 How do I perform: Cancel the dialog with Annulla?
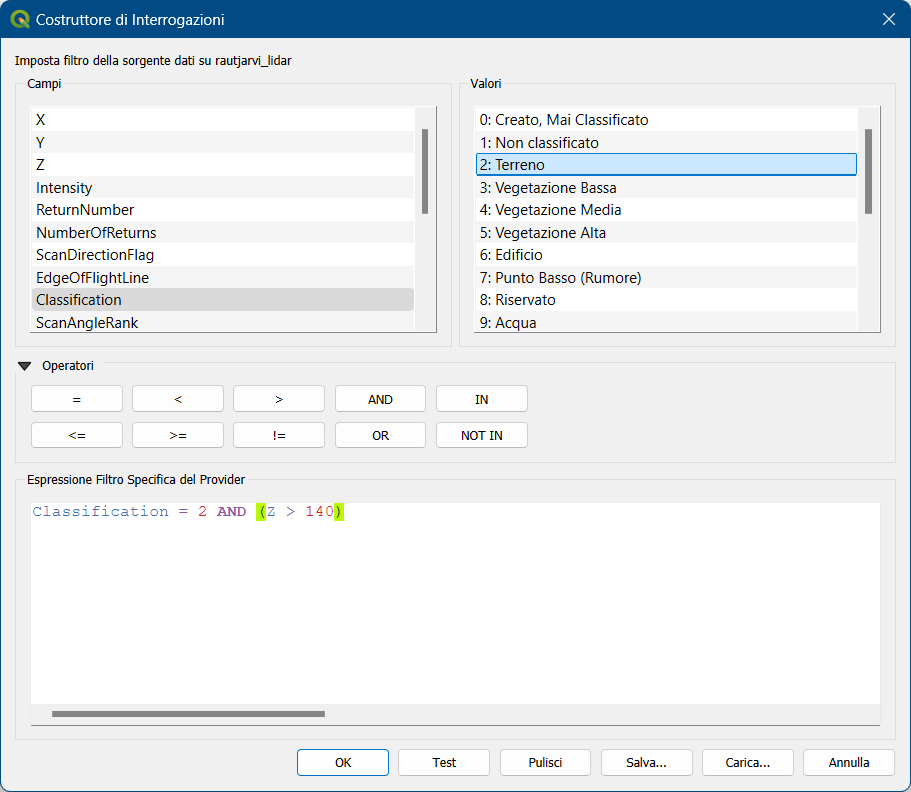(x=849, y=762)
